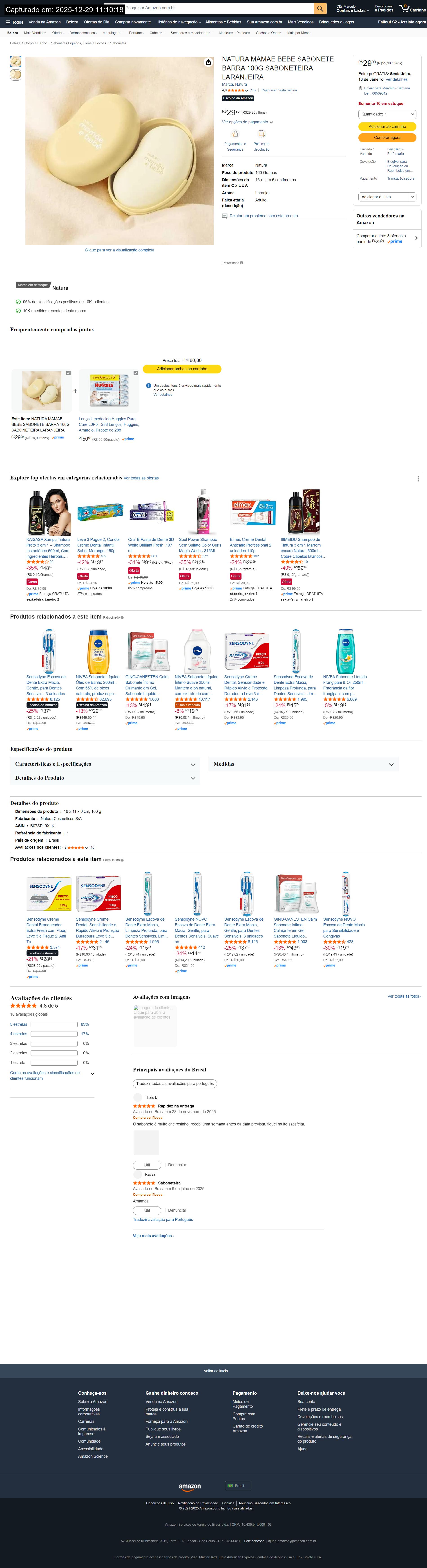Uncheck the NATURA soap bundle checkbox
Viewport: 427px width, 1568px height.
click(68, 373)
